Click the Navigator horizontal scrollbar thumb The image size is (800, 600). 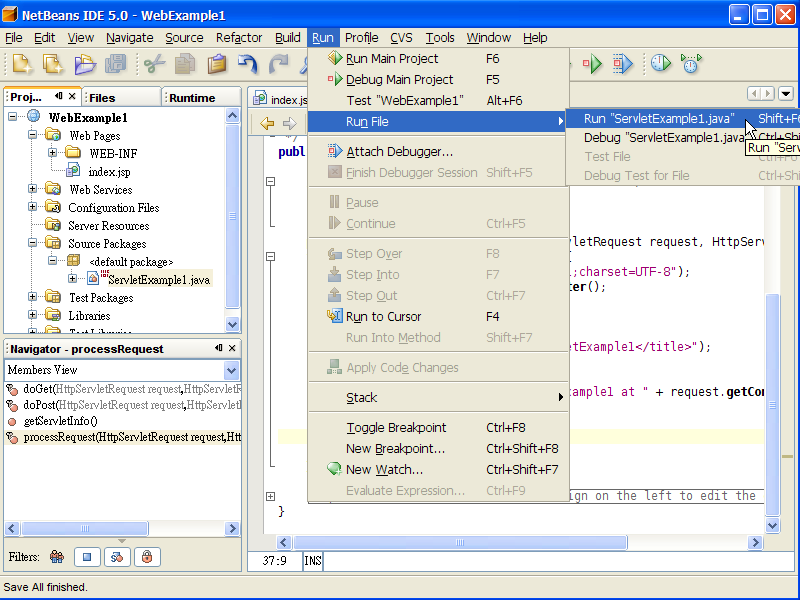click(85, 528)
